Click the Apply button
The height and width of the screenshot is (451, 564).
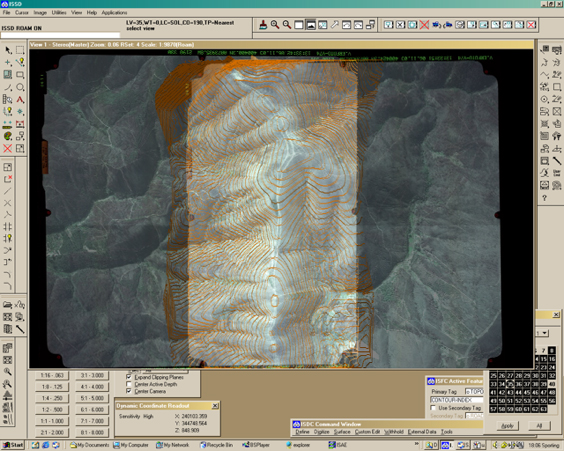click(507, 426)
